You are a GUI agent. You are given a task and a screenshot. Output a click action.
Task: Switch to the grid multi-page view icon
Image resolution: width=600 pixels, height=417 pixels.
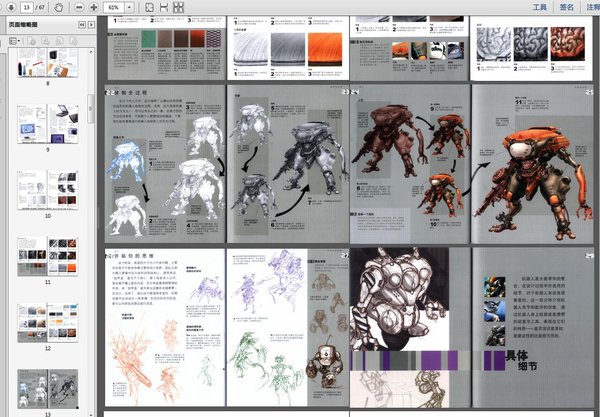pyautogui.click(x=178, y=7)
